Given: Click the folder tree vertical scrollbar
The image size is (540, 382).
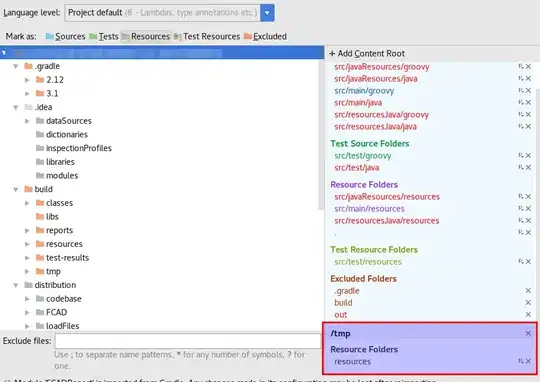Looking at the screenshot, I should click(321, 134).
